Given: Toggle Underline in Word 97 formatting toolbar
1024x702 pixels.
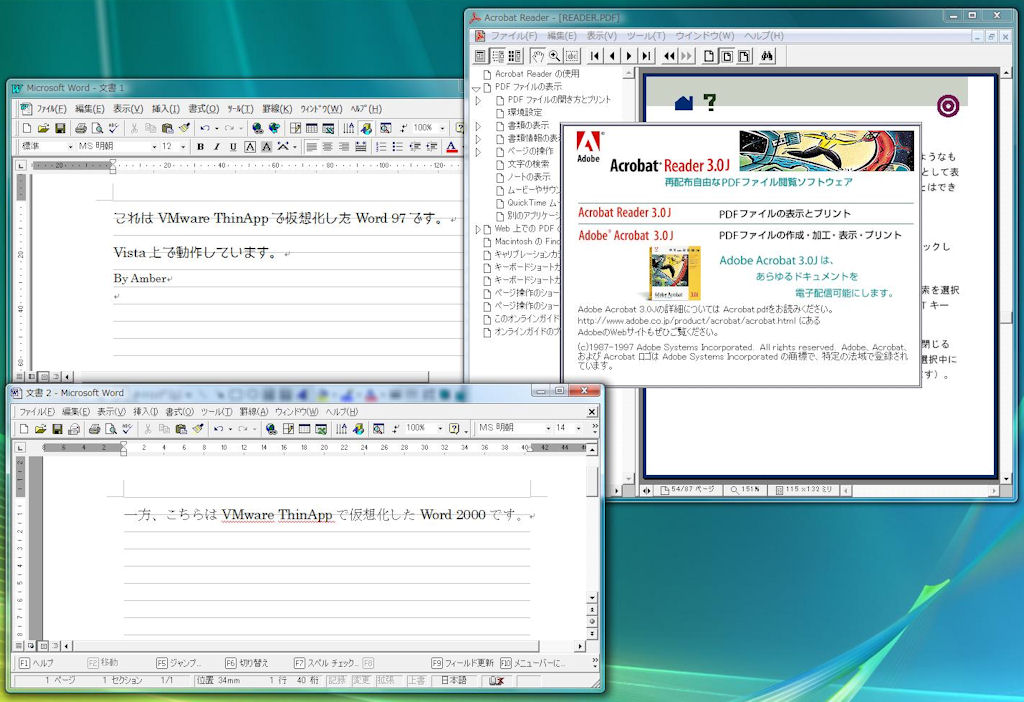Looking at the screenshot, I should pyautogui.click(x=233, y=147).
